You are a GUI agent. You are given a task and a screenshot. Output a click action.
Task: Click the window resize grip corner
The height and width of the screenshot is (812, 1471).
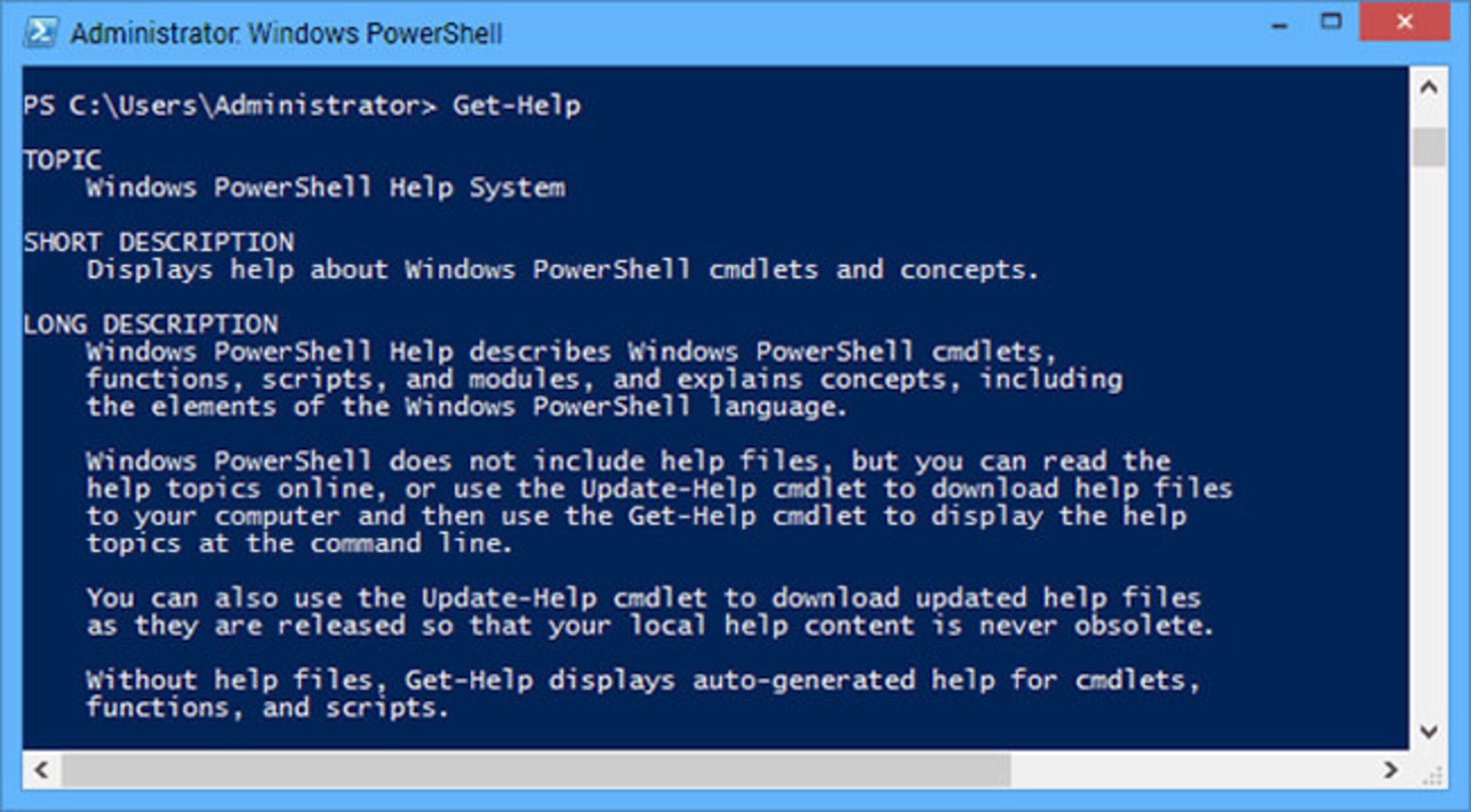tap(1431, 778)
